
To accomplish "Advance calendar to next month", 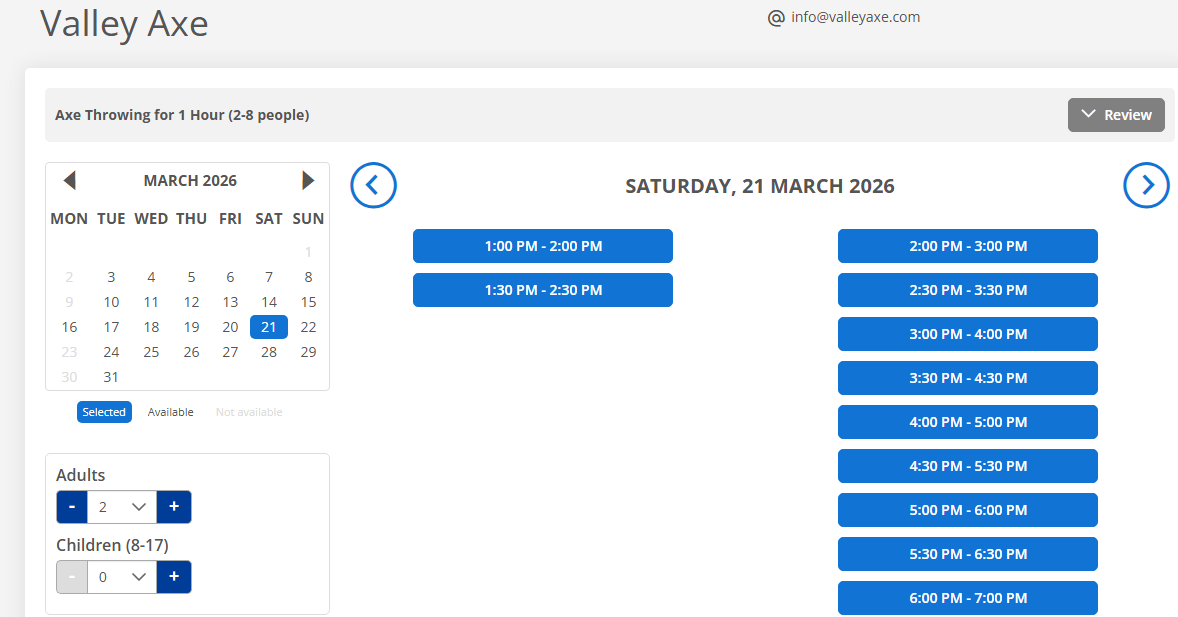I will (308, 181).
